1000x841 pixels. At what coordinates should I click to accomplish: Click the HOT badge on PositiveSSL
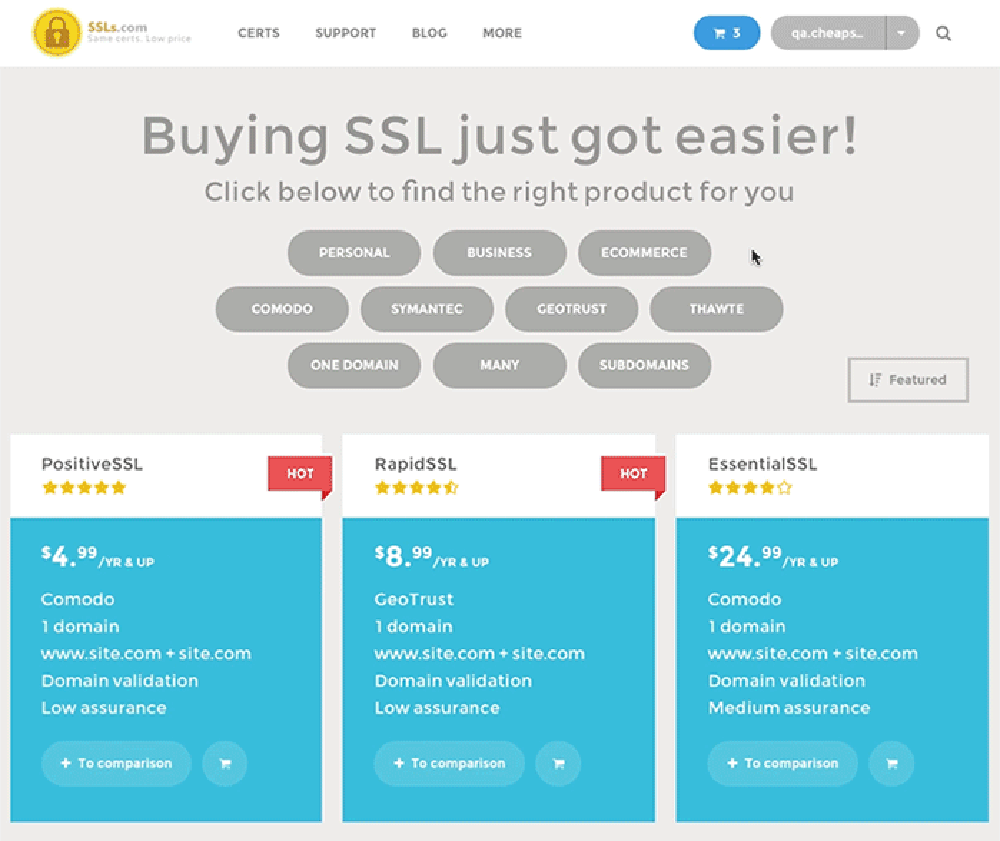pos(300,474)
